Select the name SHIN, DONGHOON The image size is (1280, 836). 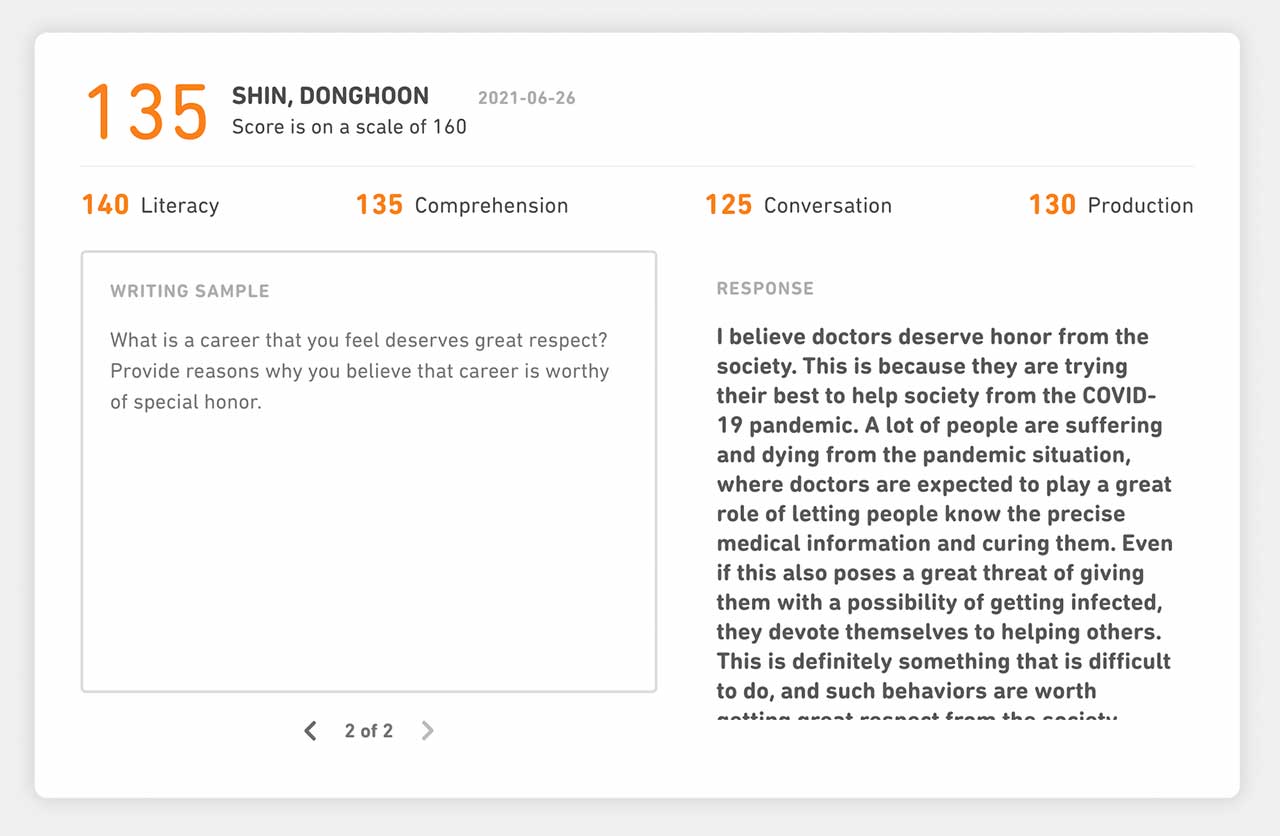(x=330, y=96)
